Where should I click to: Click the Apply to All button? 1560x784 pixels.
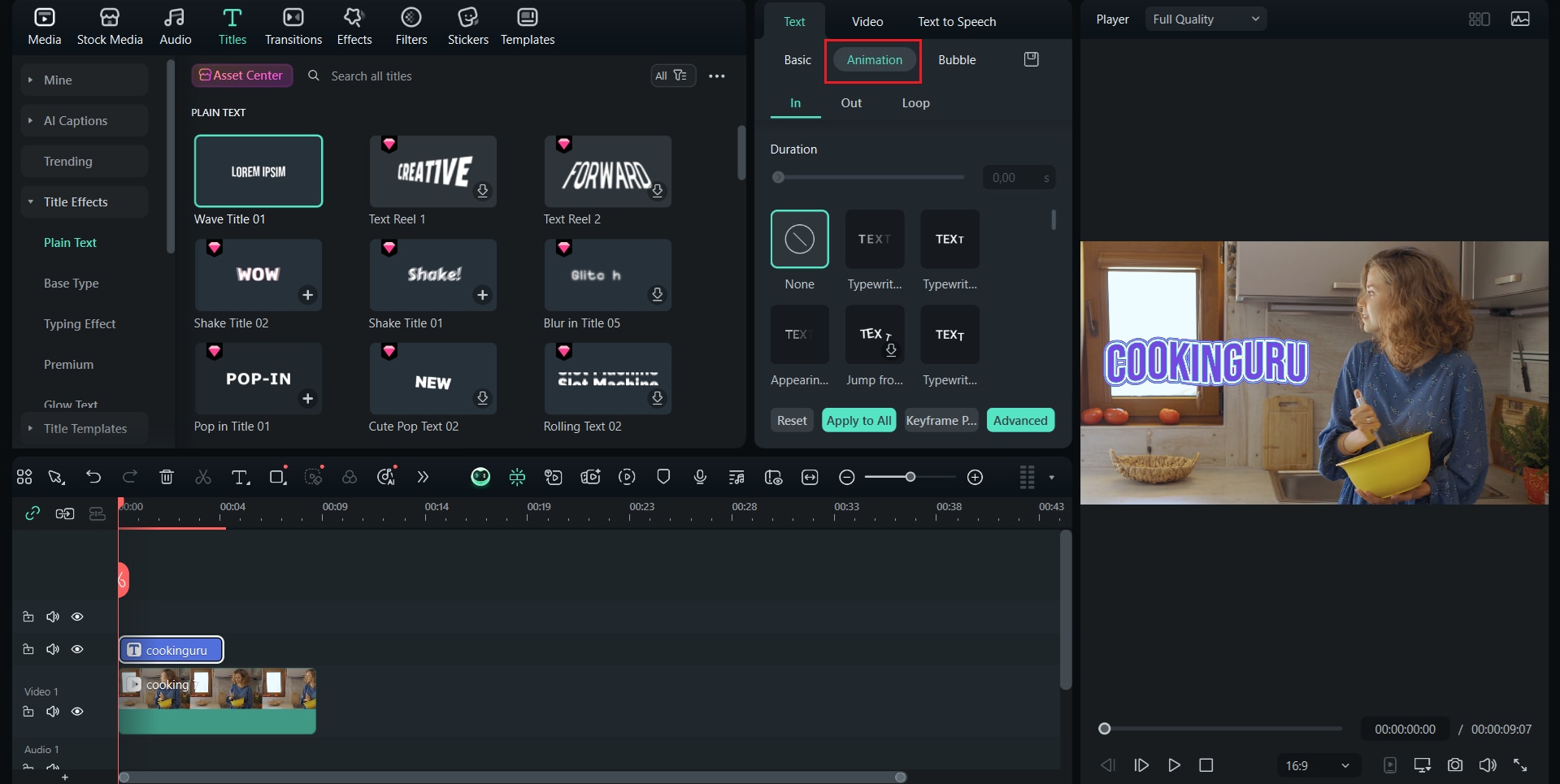pyautogui.click(x=858, y=420)
